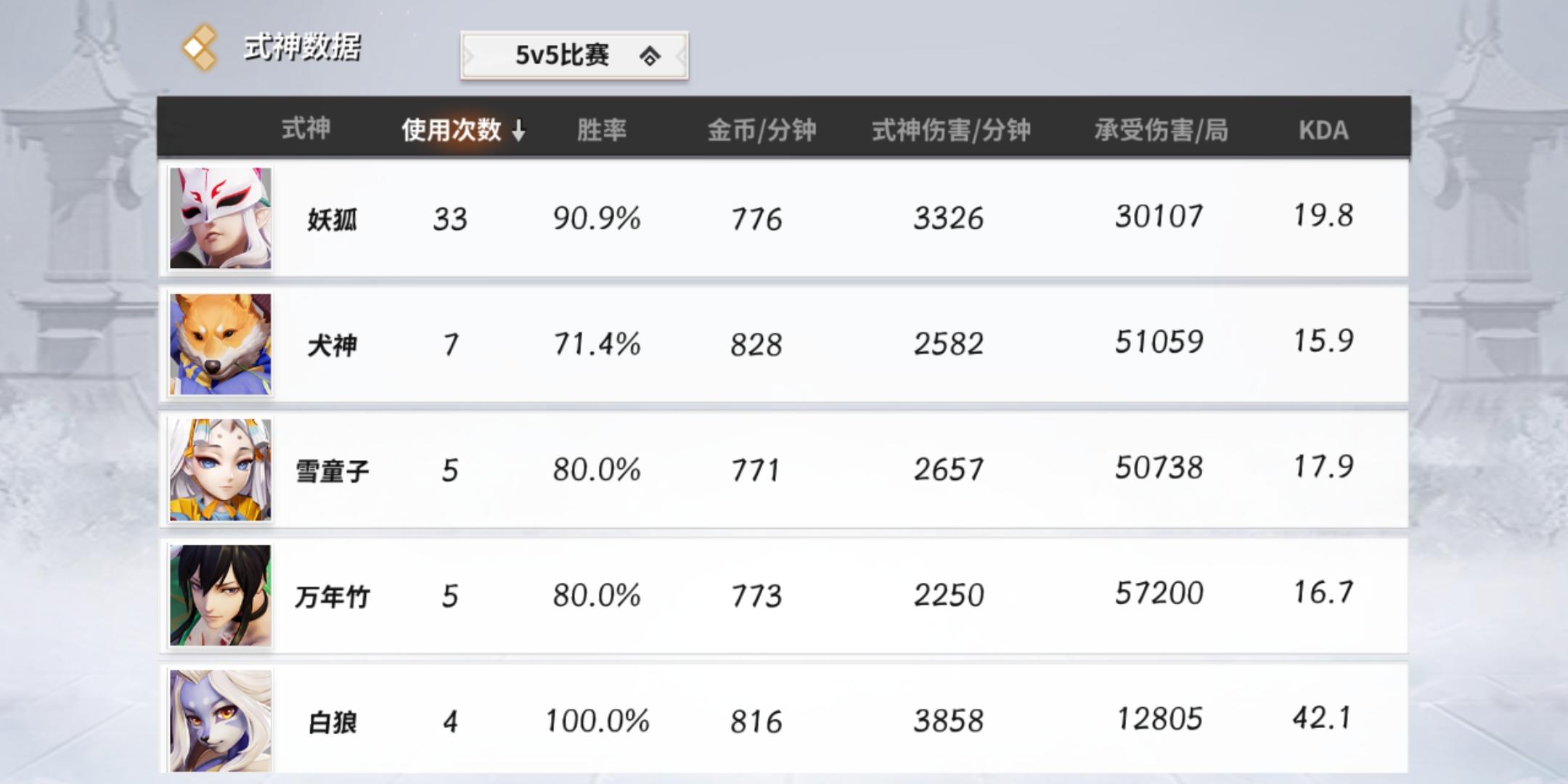Sort by 金币/分钟 column header
The image size is (1568, 784).
click(761, 131)
